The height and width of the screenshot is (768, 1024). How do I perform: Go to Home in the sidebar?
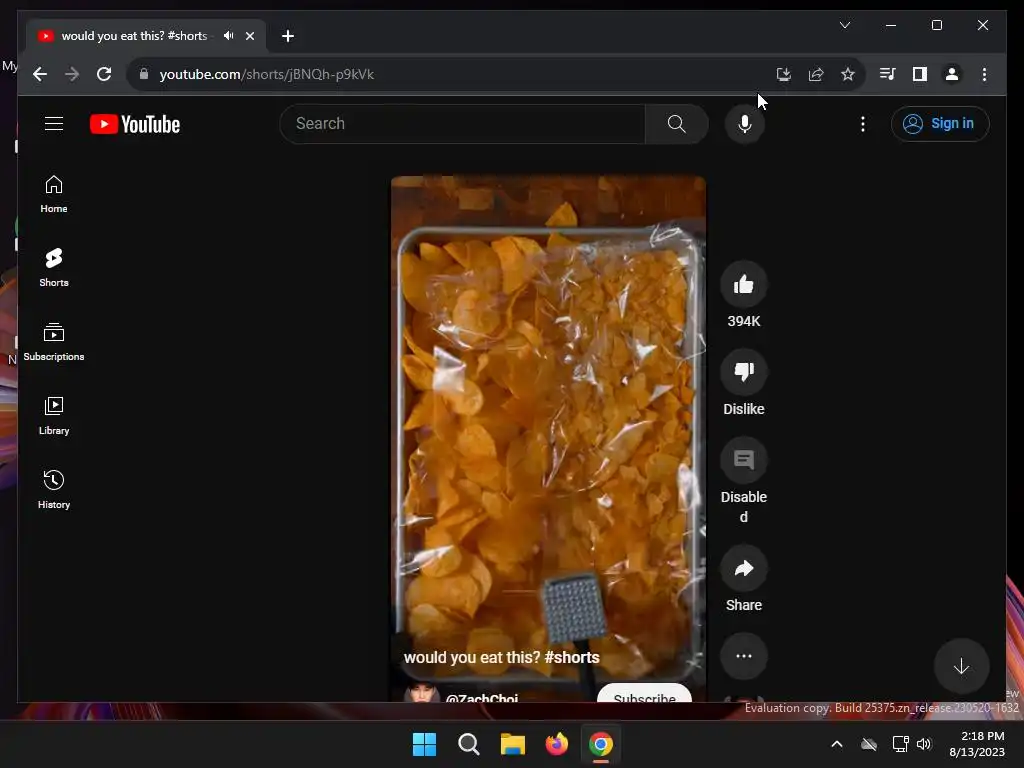coord(54,194)
